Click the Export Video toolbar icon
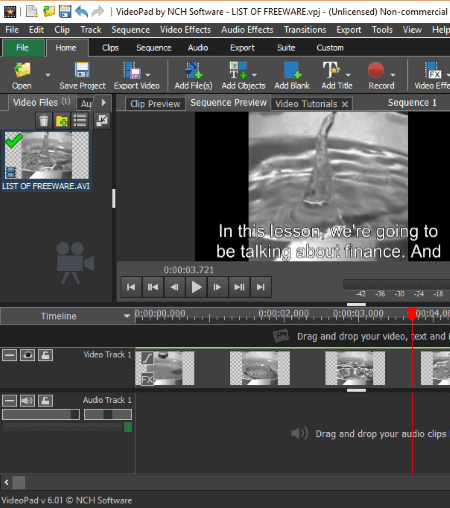This screenshot has height=508, width=450. [132, 70]
